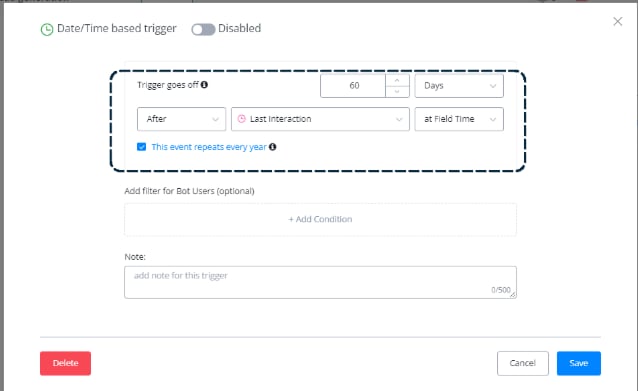The image size is (638, 391).
Task: Click the pink clock icon in Last Interaction
Action: pos(242,119)
